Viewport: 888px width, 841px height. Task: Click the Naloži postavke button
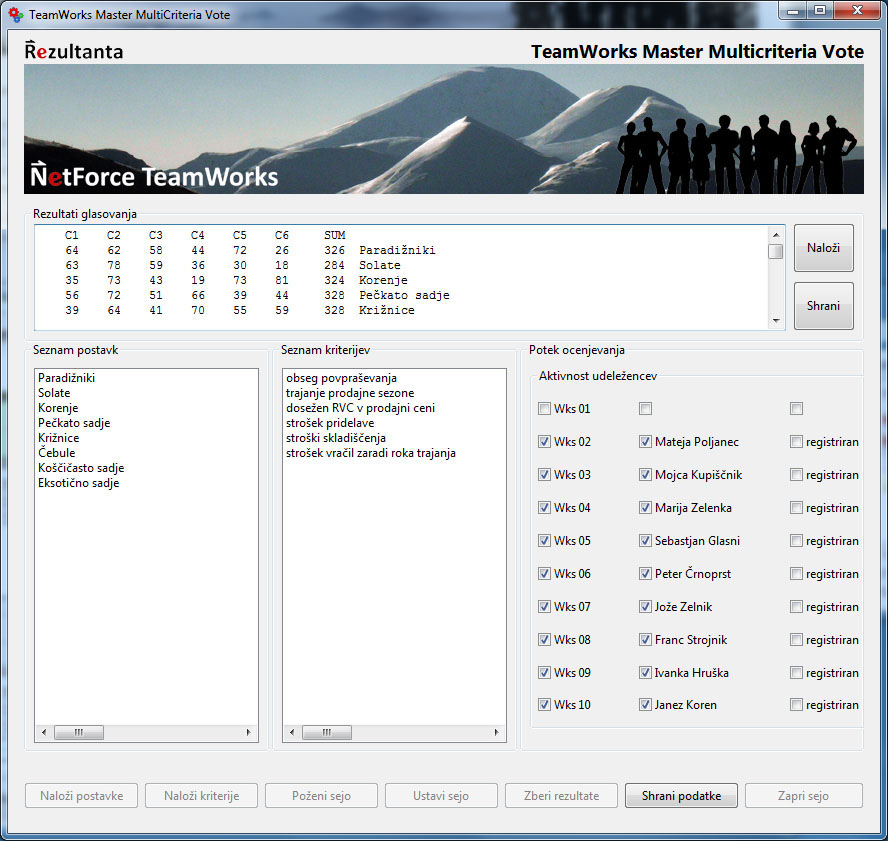pyautogui.click(x=82, y=796)
